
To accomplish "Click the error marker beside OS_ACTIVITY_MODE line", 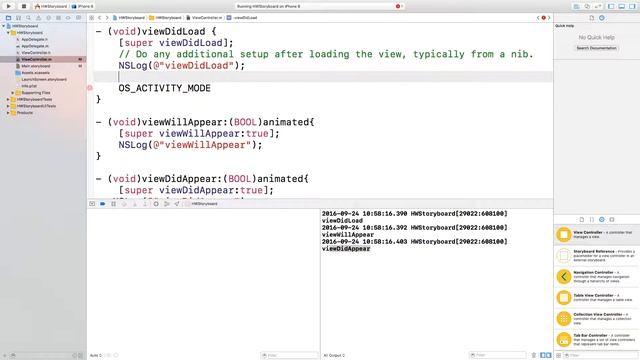I will (90, 88).
